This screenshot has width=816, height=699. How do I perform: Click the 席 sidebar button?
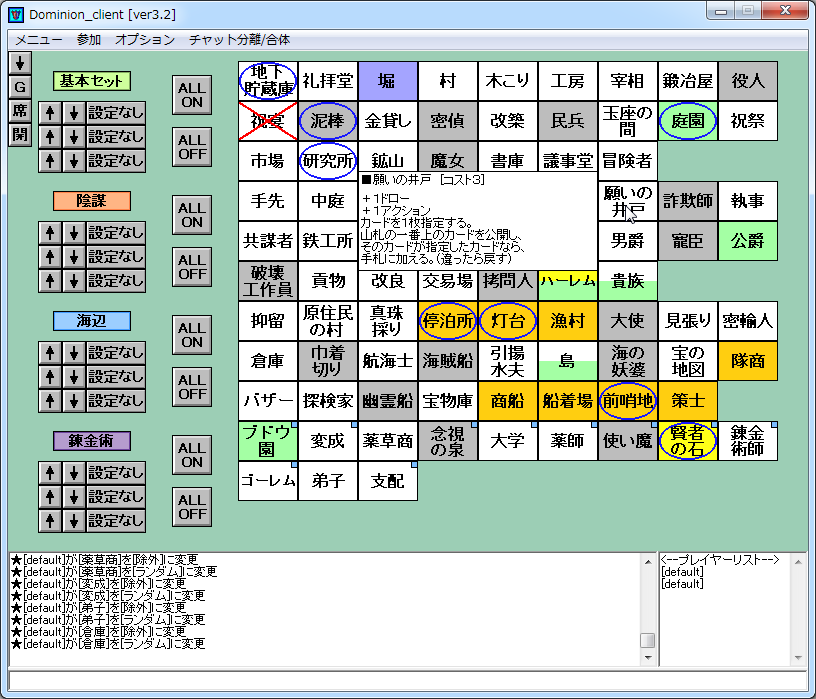click(x=20, y=111)
